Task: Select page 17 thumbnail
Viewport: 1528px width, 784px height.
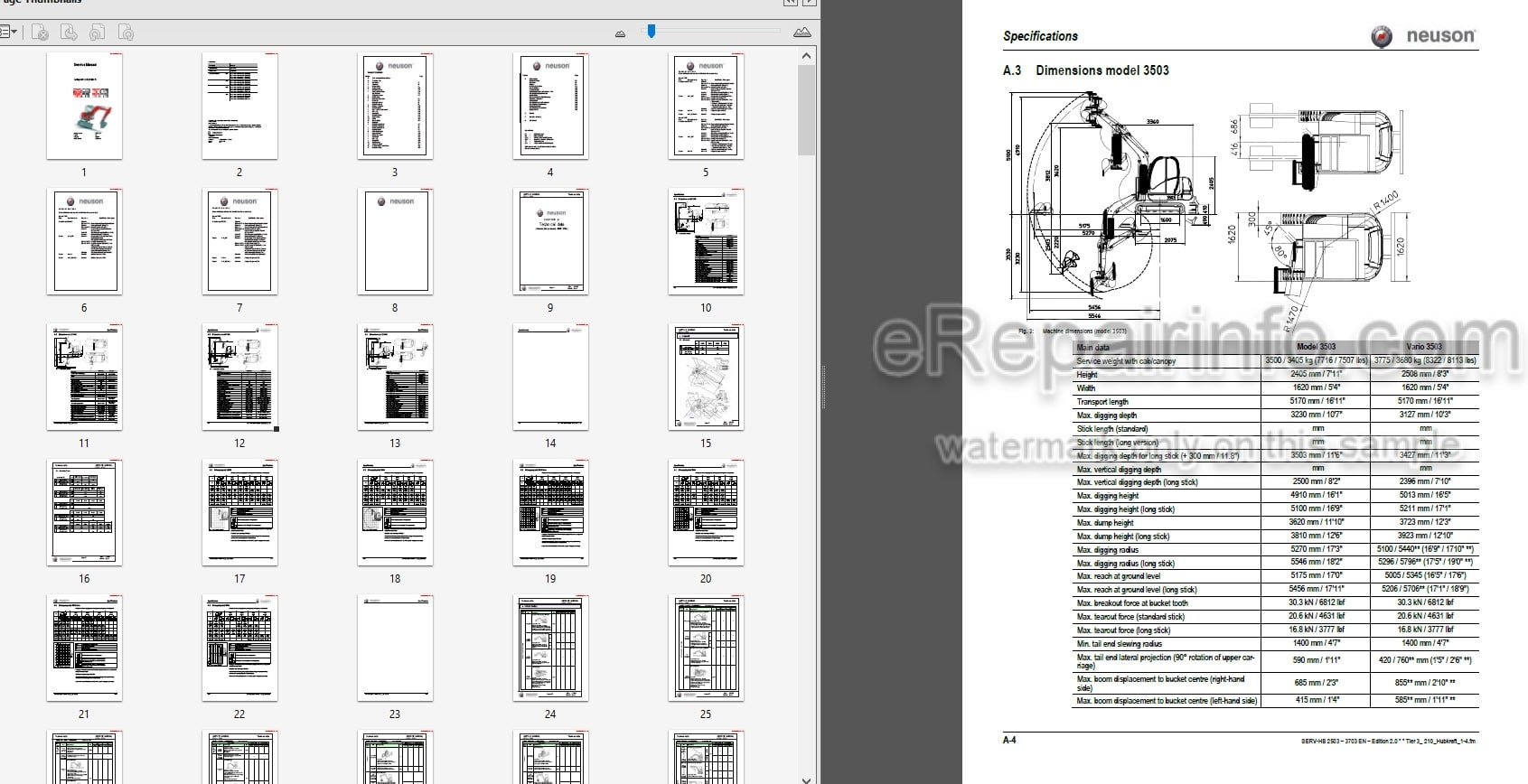Action: coord(239,513)
